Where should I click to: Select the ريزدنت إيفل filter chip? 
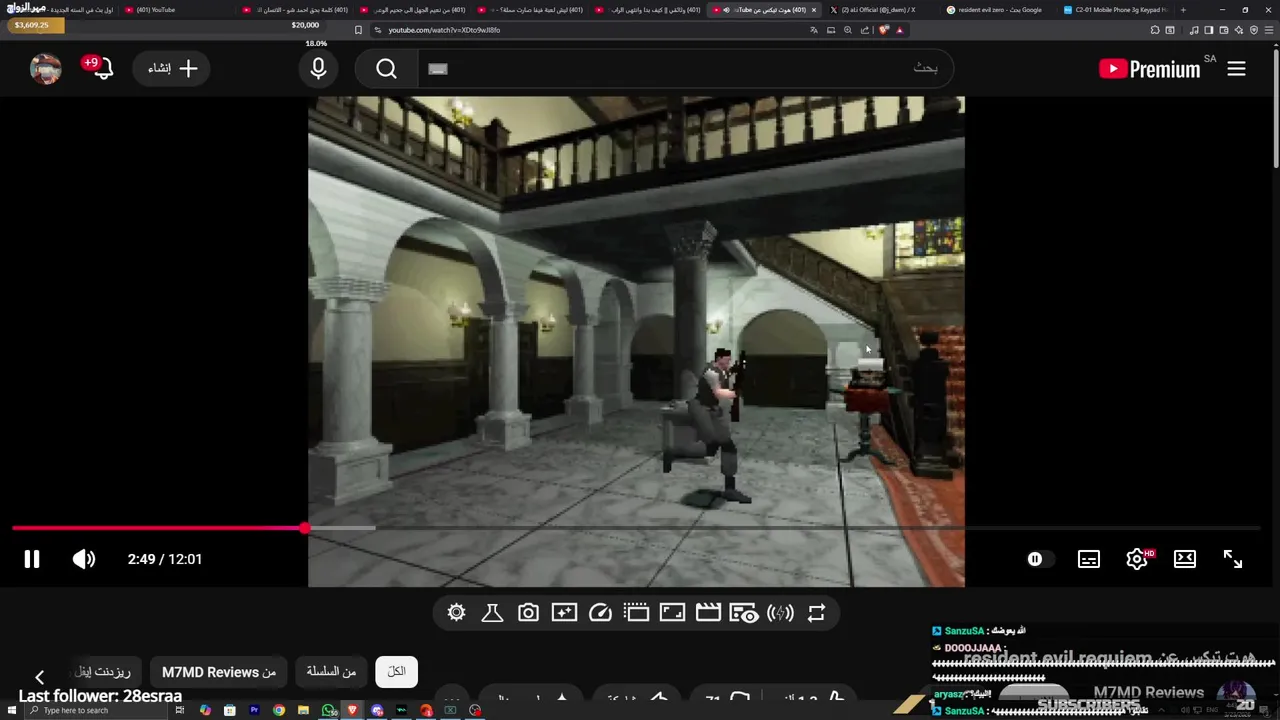point(103,672)
